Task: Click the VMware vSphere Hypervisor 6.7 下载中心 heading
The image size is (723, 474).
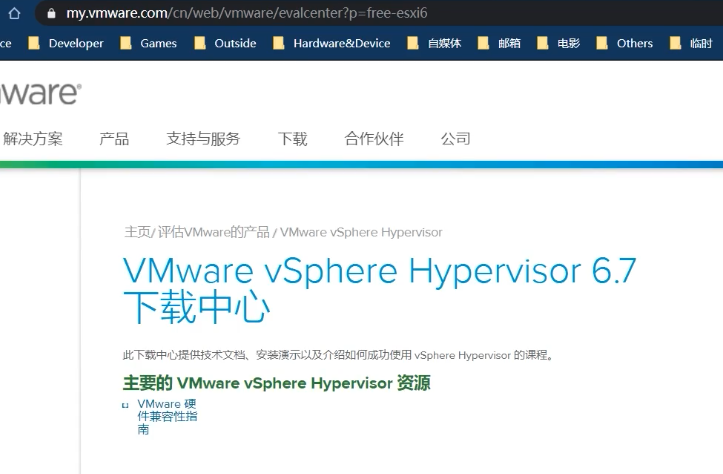Action: coord(379,289)
